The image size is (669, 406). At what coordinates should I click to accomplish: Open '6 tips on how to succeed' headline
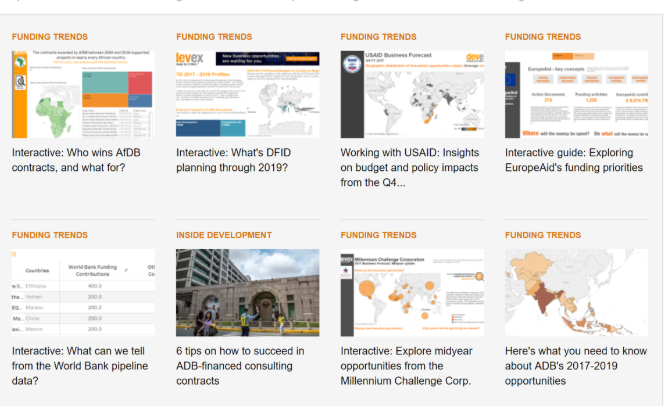pyautogui.click(x=240, y=366)
